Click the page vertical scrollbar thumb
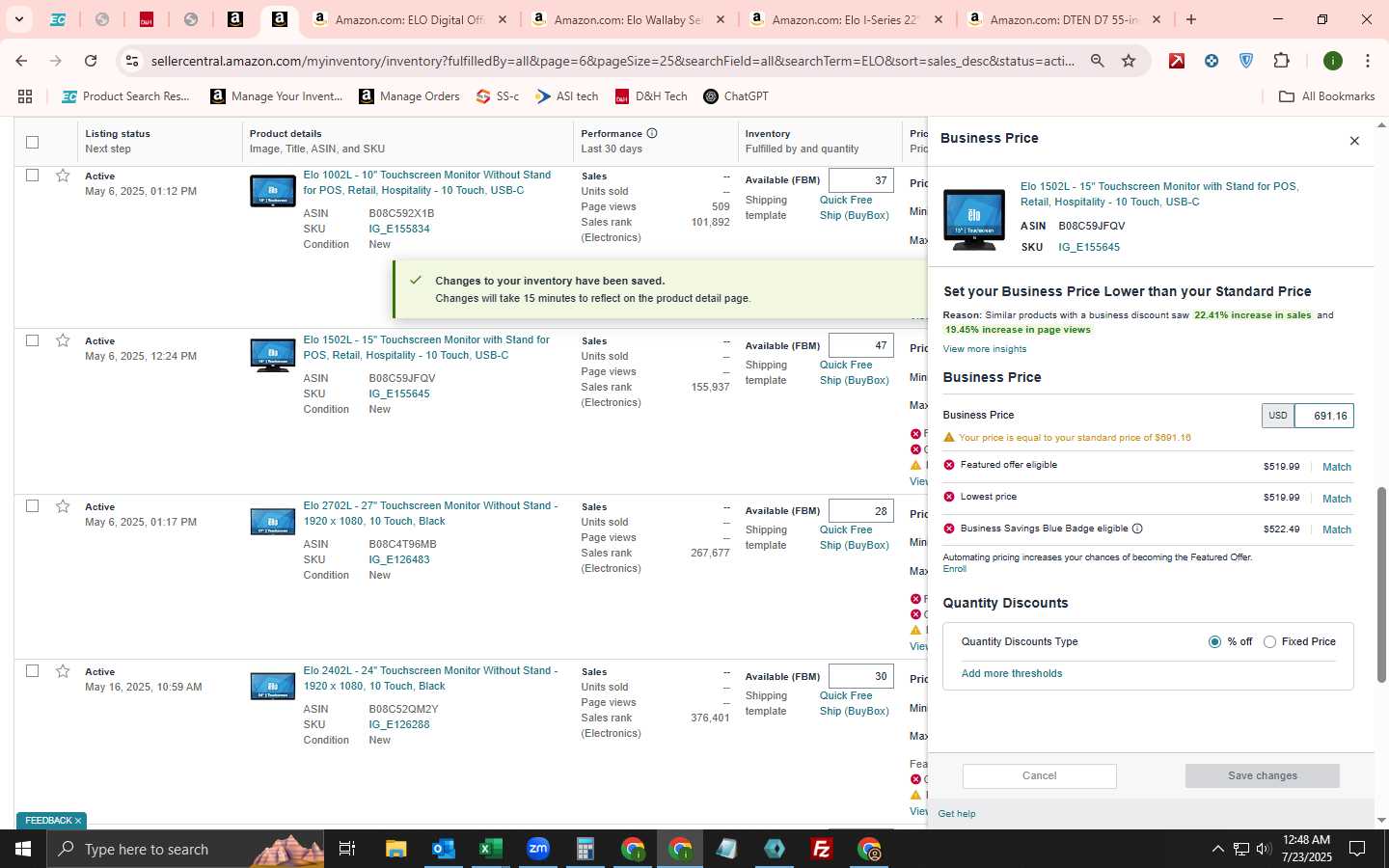 click(x=1381, y=584)
